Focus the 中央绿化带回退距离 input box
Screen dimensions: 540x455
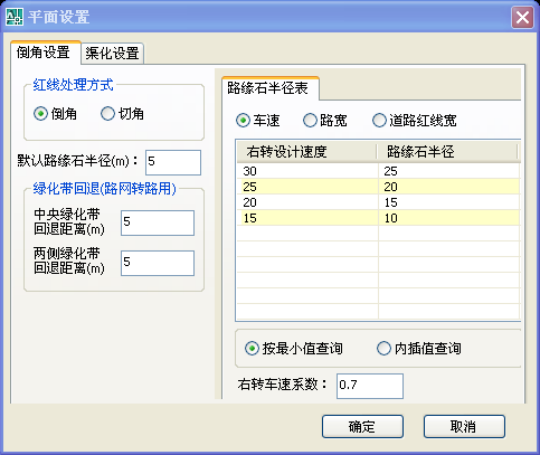158,223
